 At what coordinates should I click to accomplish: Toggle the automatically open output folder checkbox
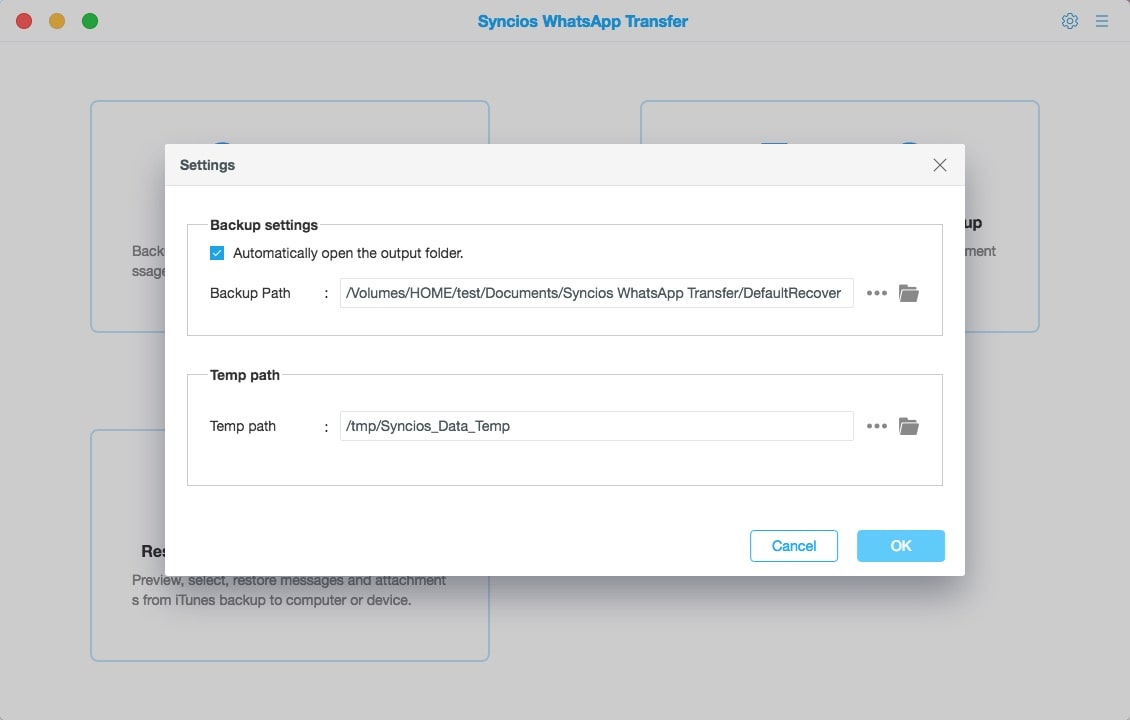point(217,253)
